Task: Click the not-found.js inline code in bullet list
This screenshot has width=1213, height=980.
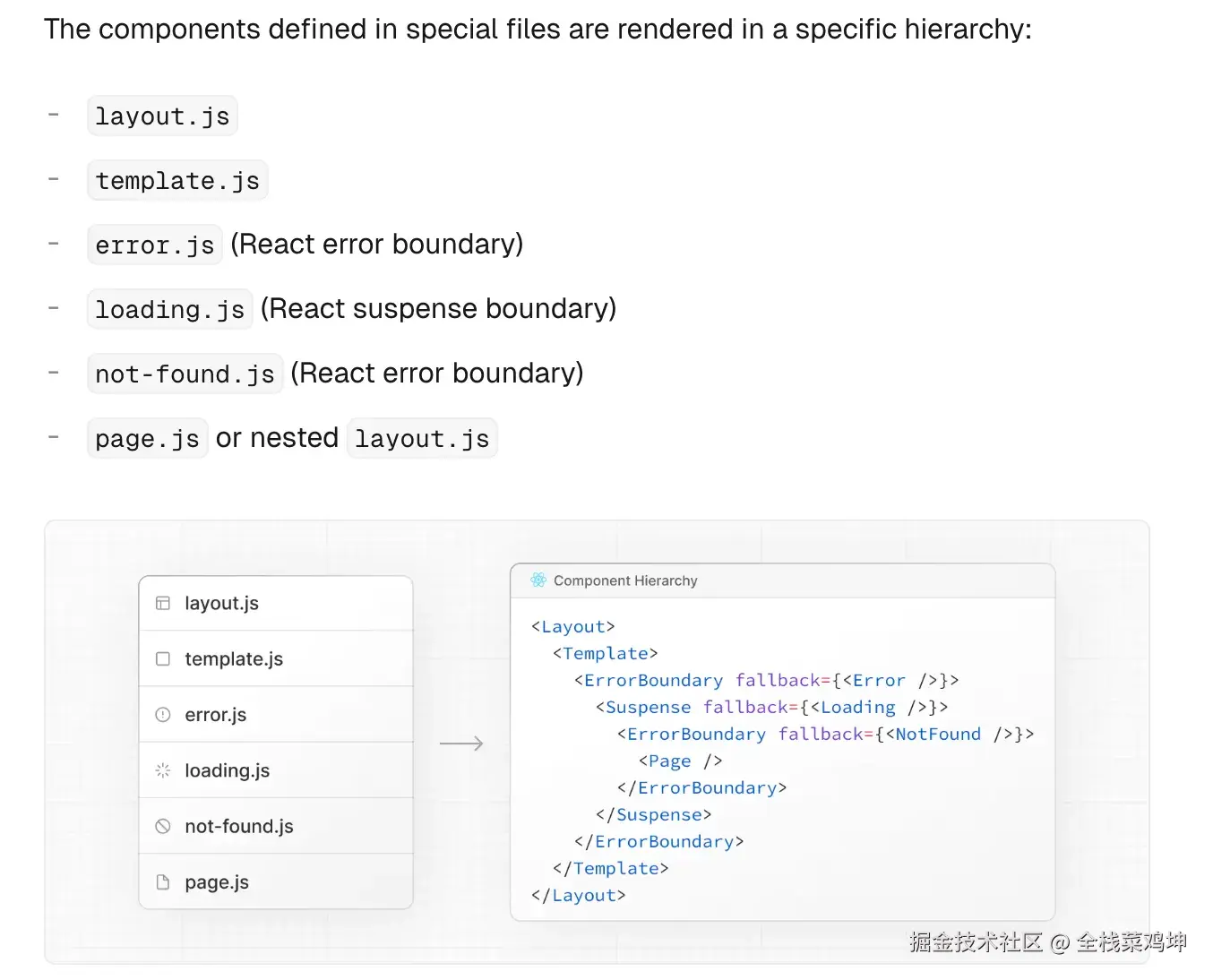Action: pyautogui.click(x=185, y=374)
